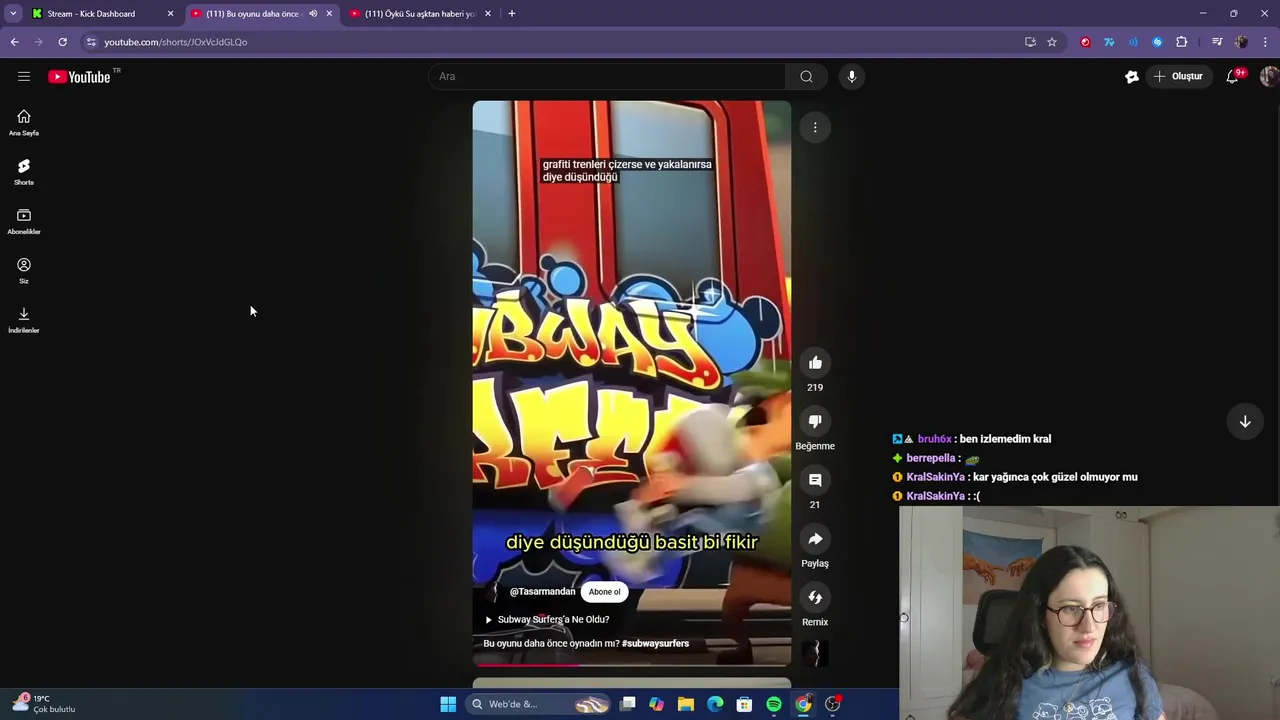Open OBS Studio from the taskbar
This screenshot has width=1280, height=720.
click(832, 704)
